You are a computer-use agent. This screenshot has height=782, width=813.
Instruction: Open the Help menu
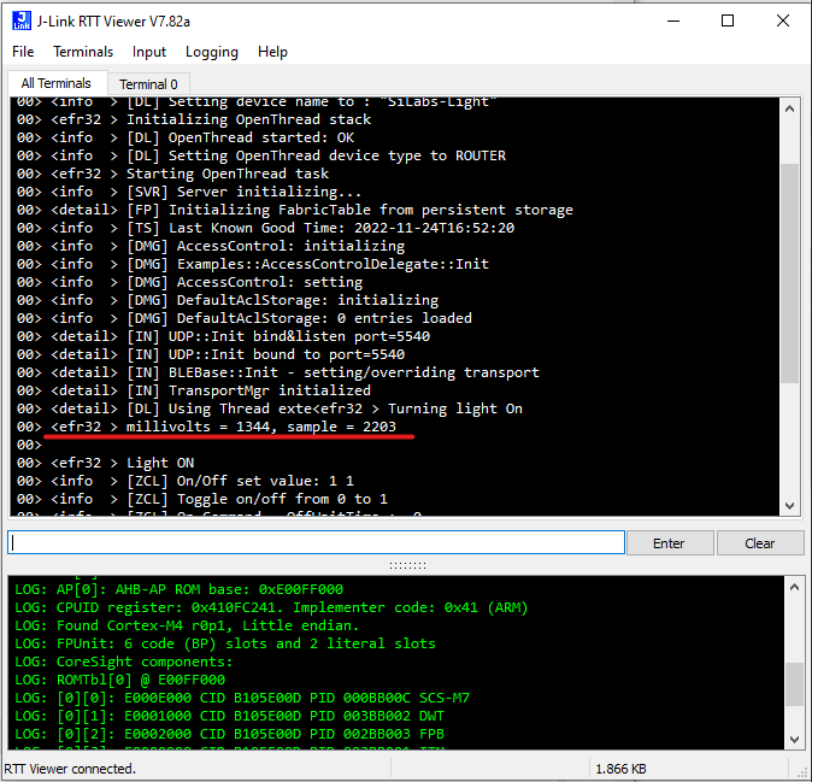272,52
